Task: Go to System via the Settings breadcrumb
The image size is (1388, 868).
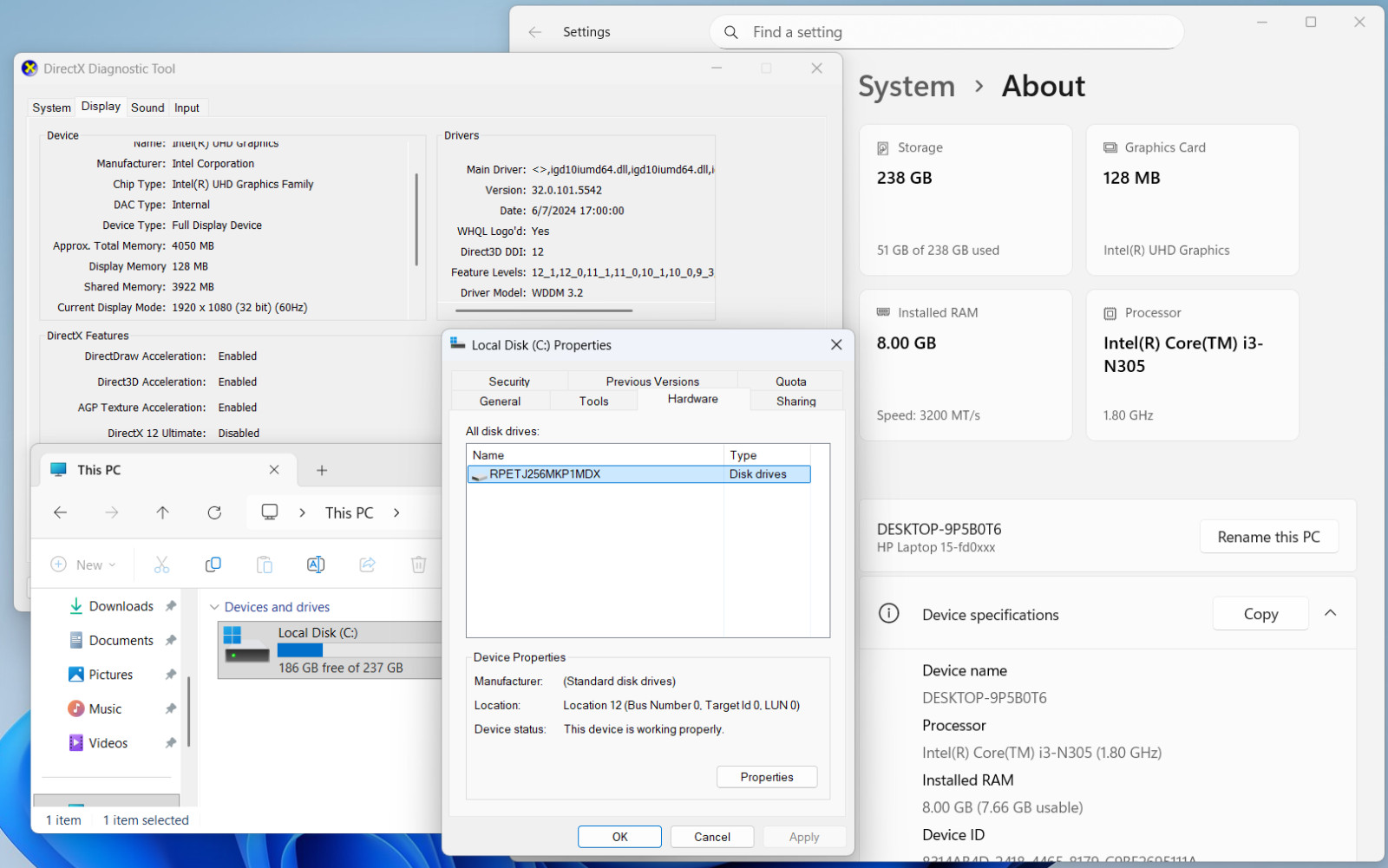Action: 907,86
